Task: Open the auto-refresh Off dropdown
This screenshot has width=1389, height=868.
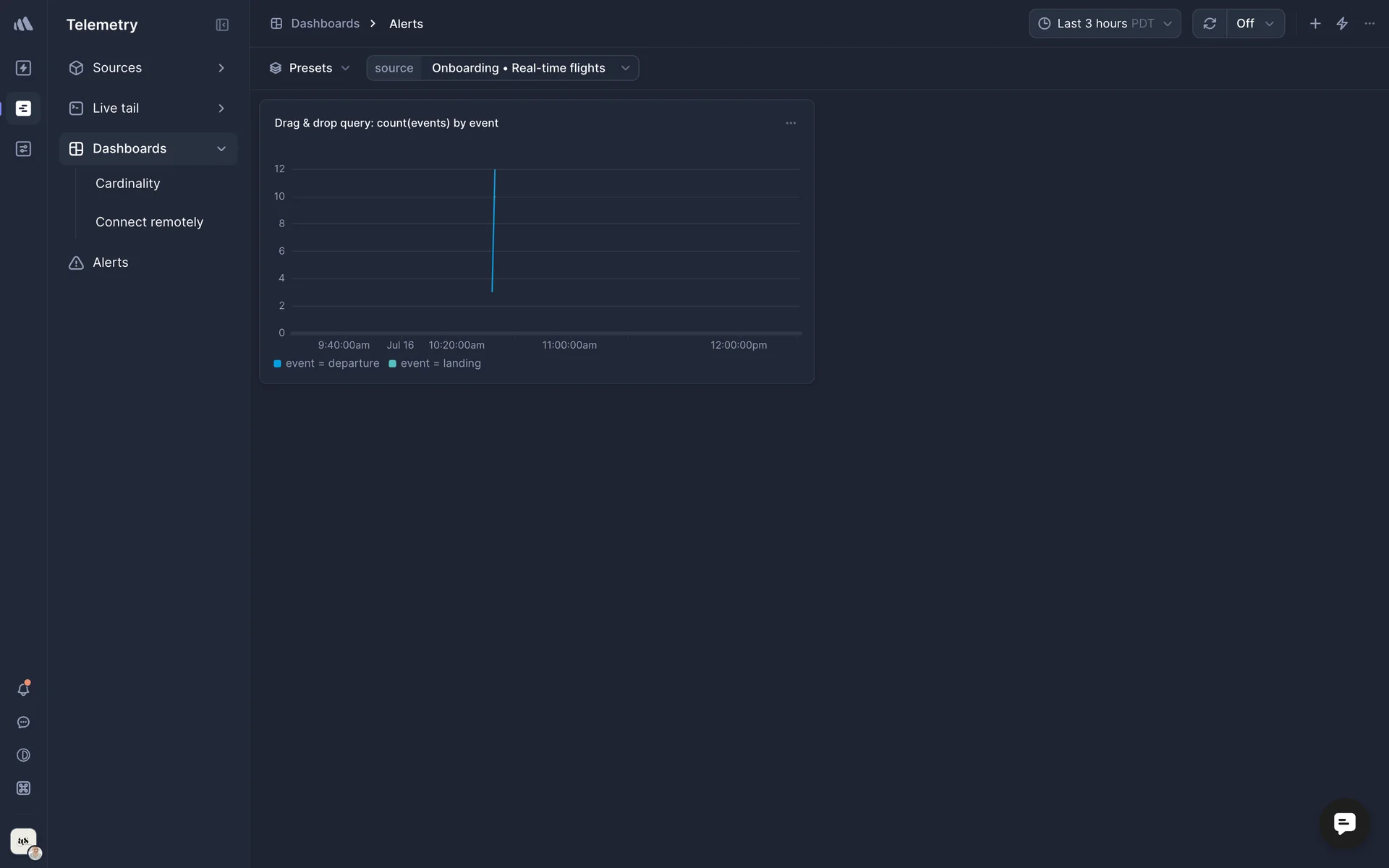Action: pyautogui.click(x=1255, y=24)
